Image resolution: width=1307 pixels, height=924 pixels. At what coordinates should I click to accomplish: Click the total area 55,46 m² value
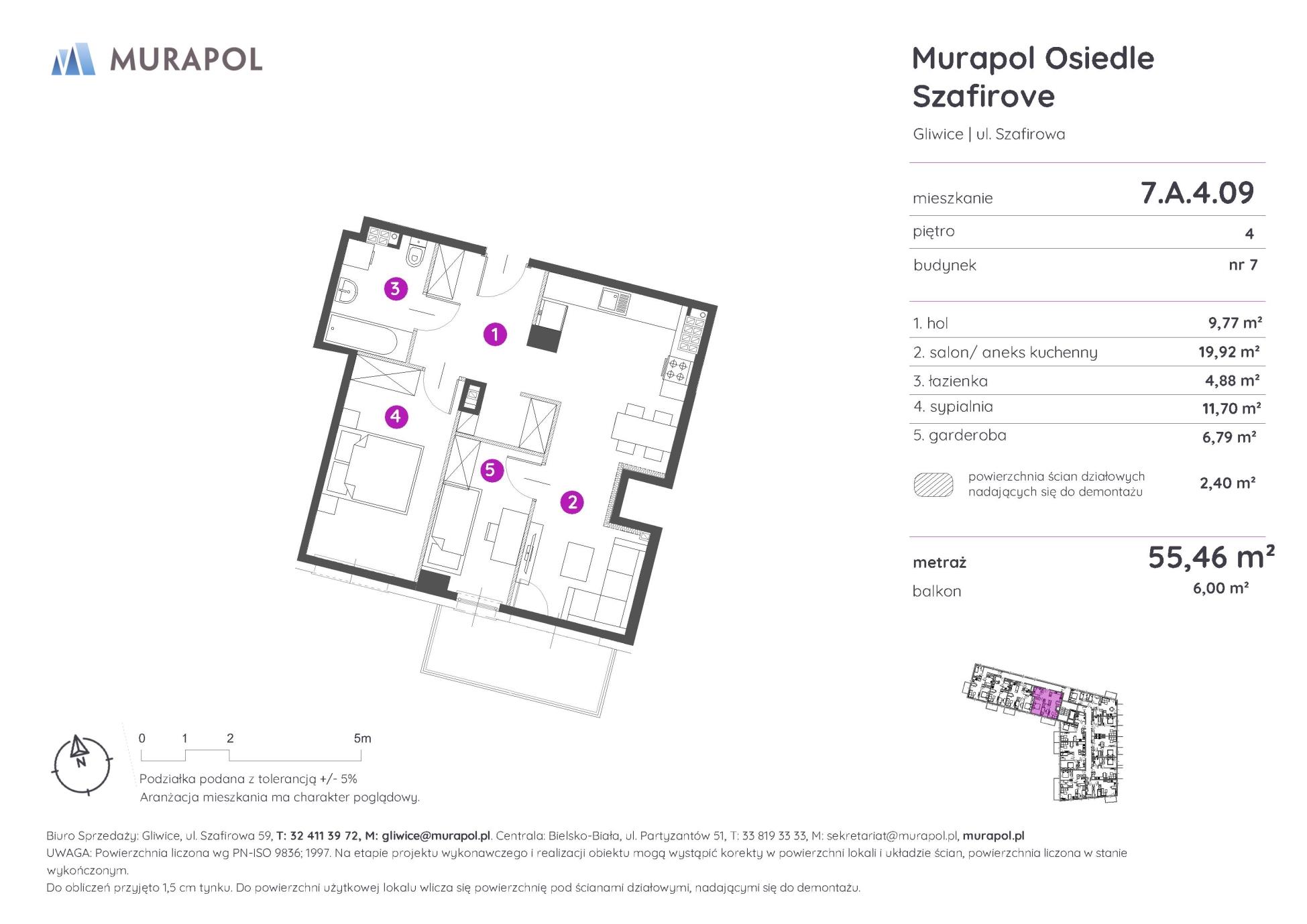1210,557
